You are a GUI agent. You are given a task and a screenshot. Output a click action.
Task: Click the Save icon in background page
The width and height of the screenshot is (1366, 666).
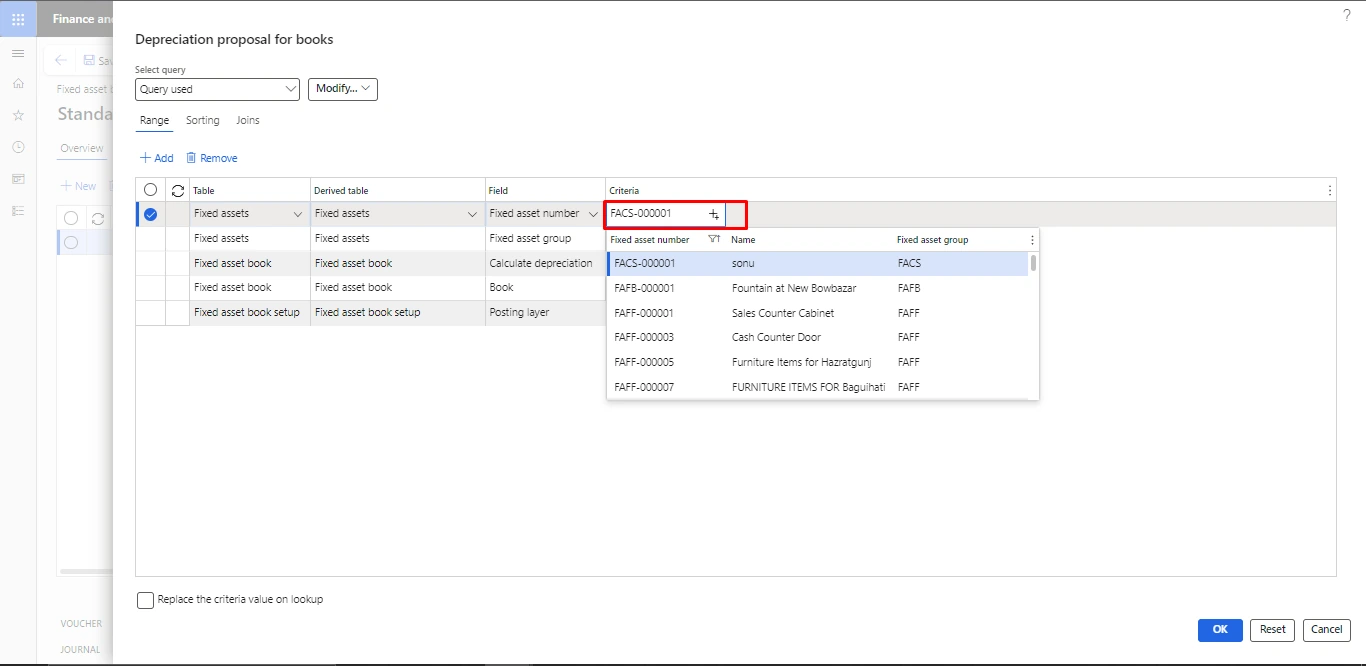click(x=89, y=60)
